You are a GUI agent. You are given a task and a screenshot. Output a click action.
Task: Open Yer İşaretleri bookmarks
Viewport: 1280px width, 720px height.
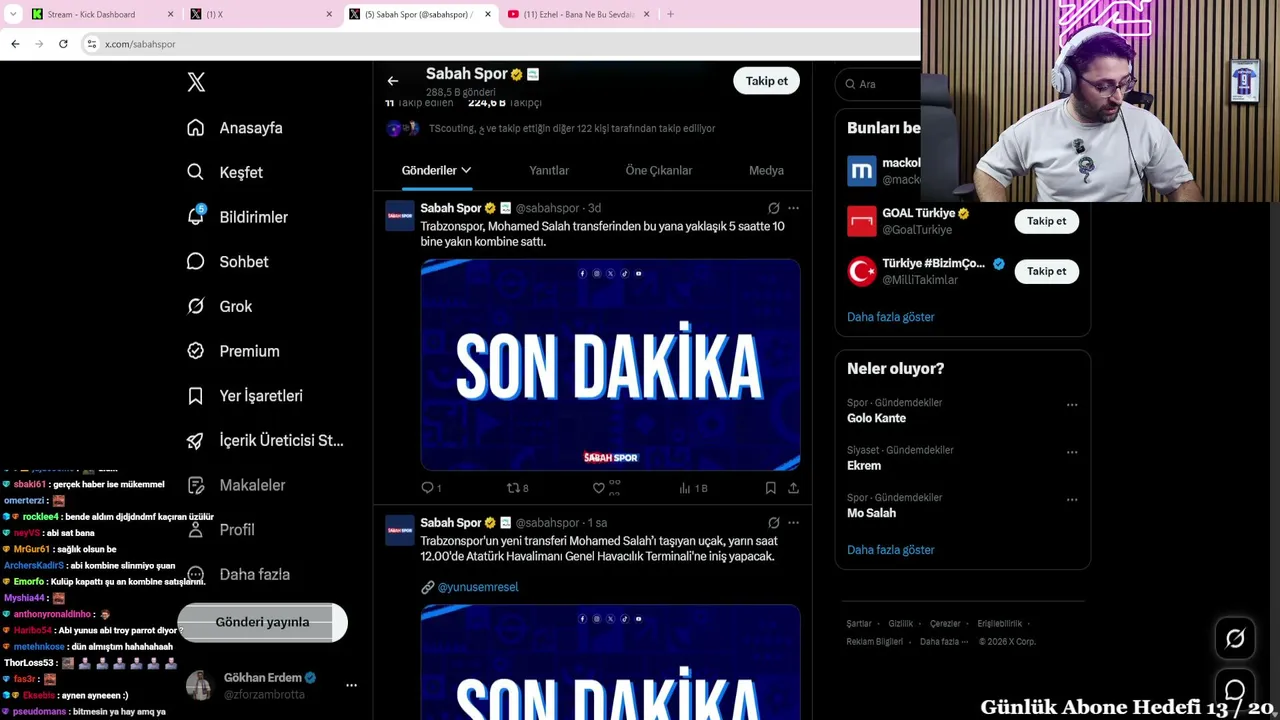(x=245, y=396)
